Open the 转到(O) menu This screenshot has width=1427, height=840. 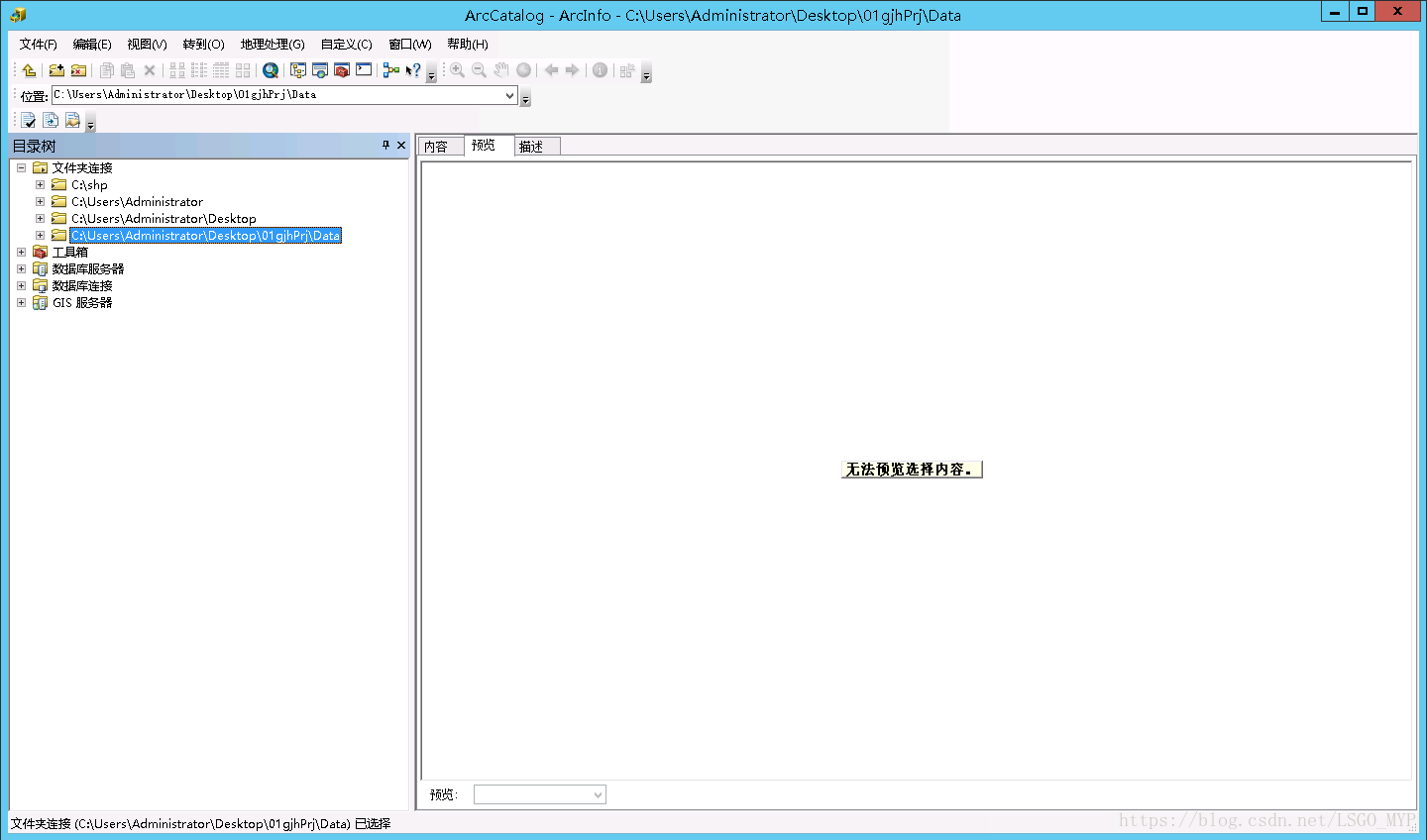(x=203, y=45)
